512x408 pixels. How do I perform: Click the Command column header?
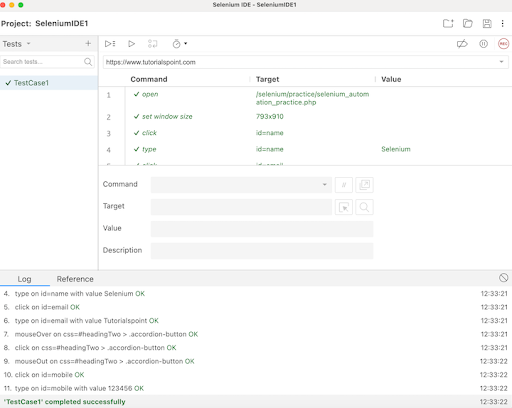point(149,79)
